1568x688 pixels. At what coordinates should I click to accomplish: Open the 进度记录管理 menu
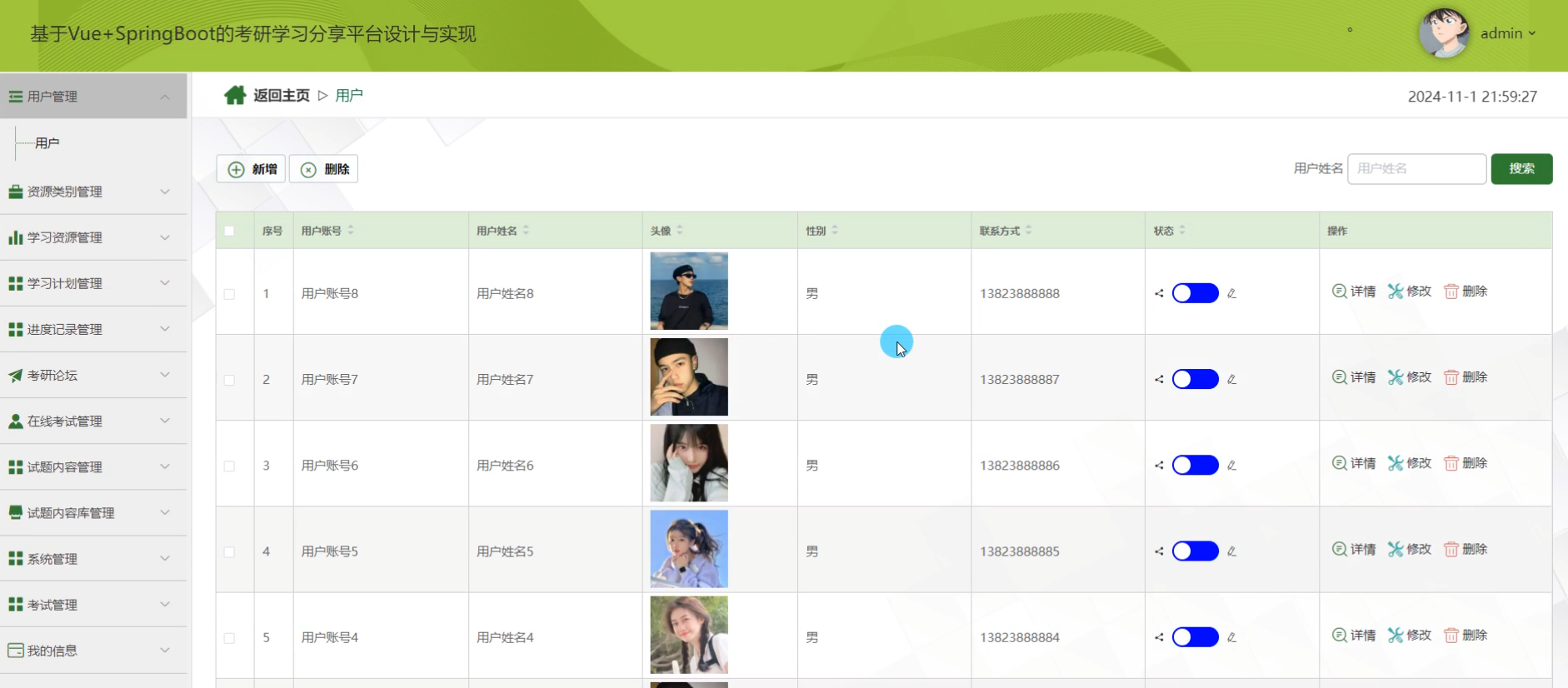coord(93,329)
